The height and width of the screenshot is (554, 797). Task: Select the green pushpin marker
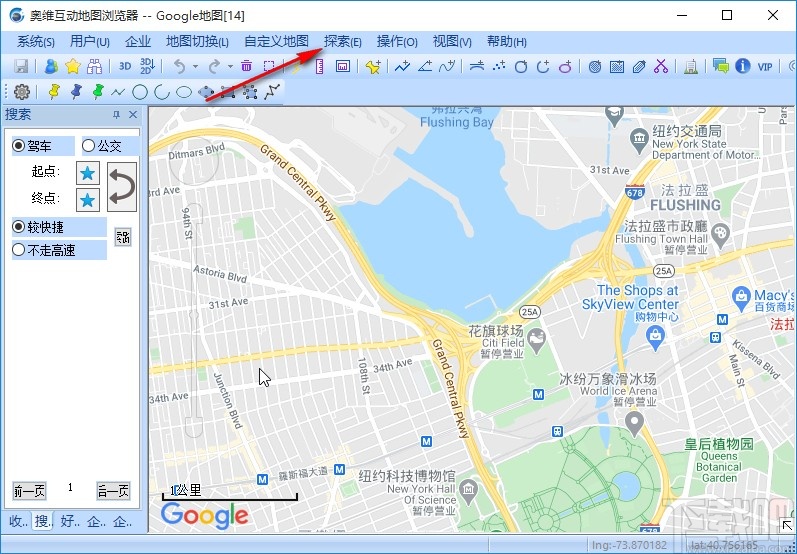click(98, 91)
